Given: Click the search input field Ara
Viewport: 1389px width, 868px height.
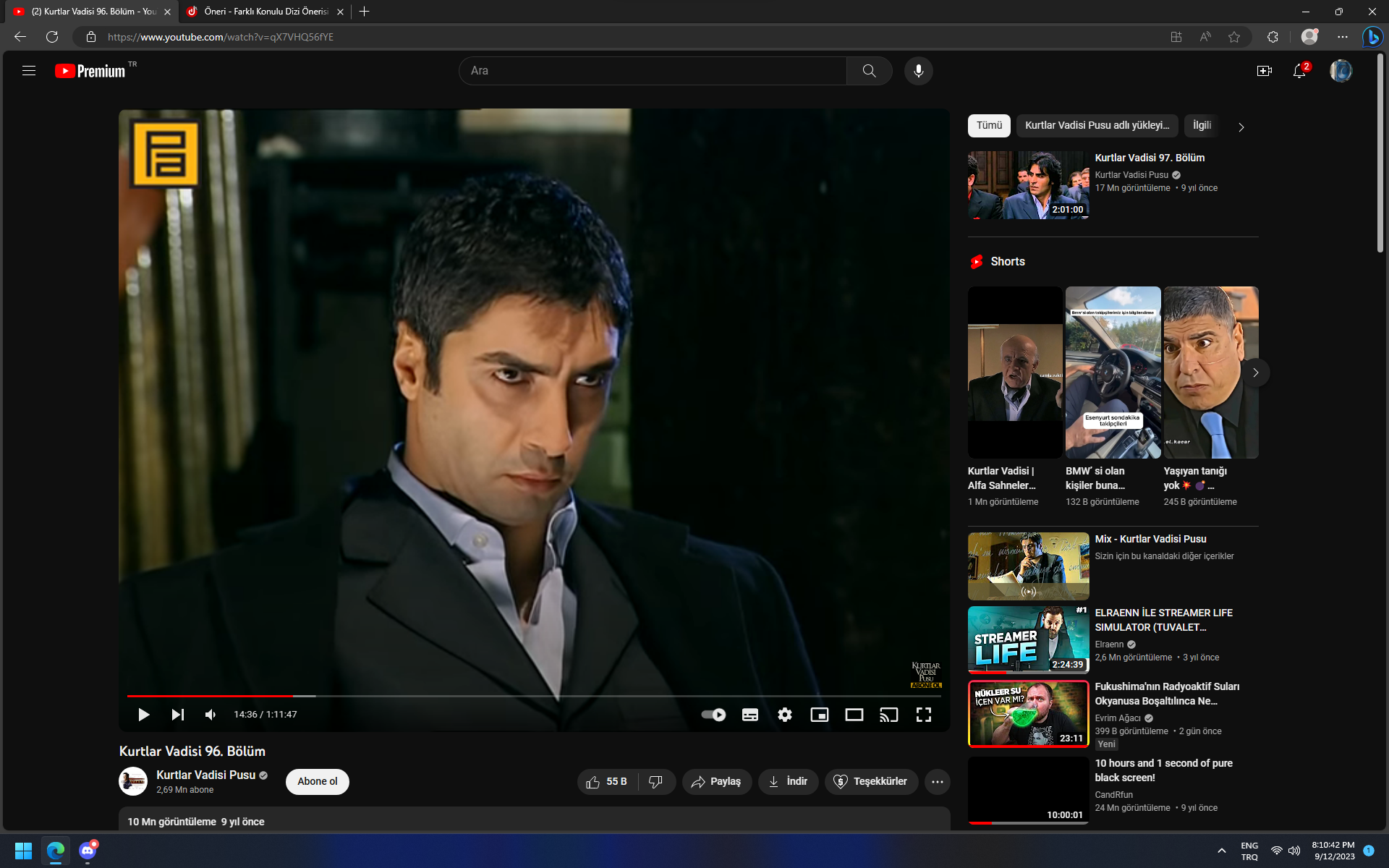Looking at the screenshot, I should 653,71.
